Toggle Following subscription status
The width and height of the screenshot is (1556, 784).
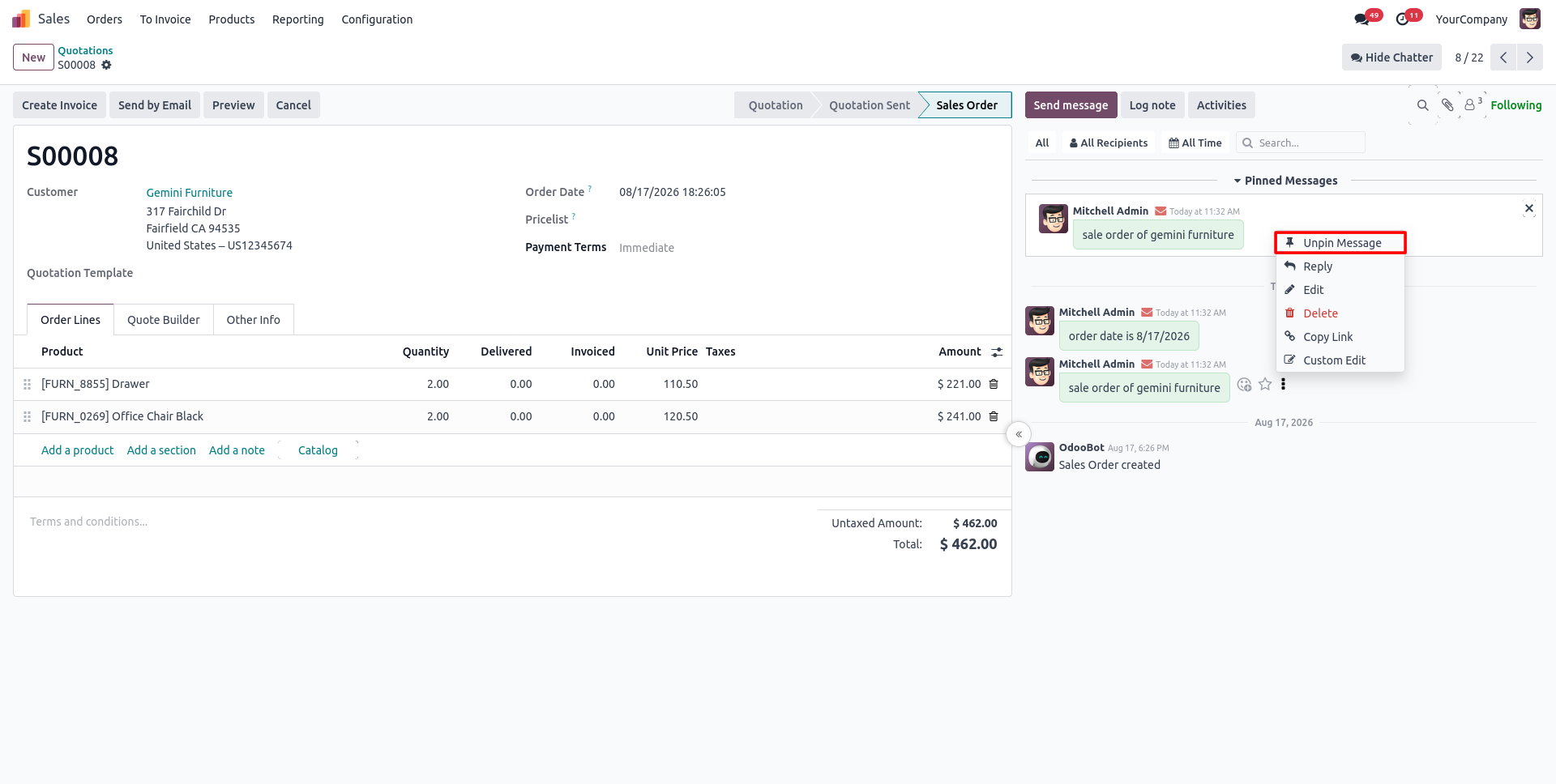pyautogui.click(x=1515, y=105)
